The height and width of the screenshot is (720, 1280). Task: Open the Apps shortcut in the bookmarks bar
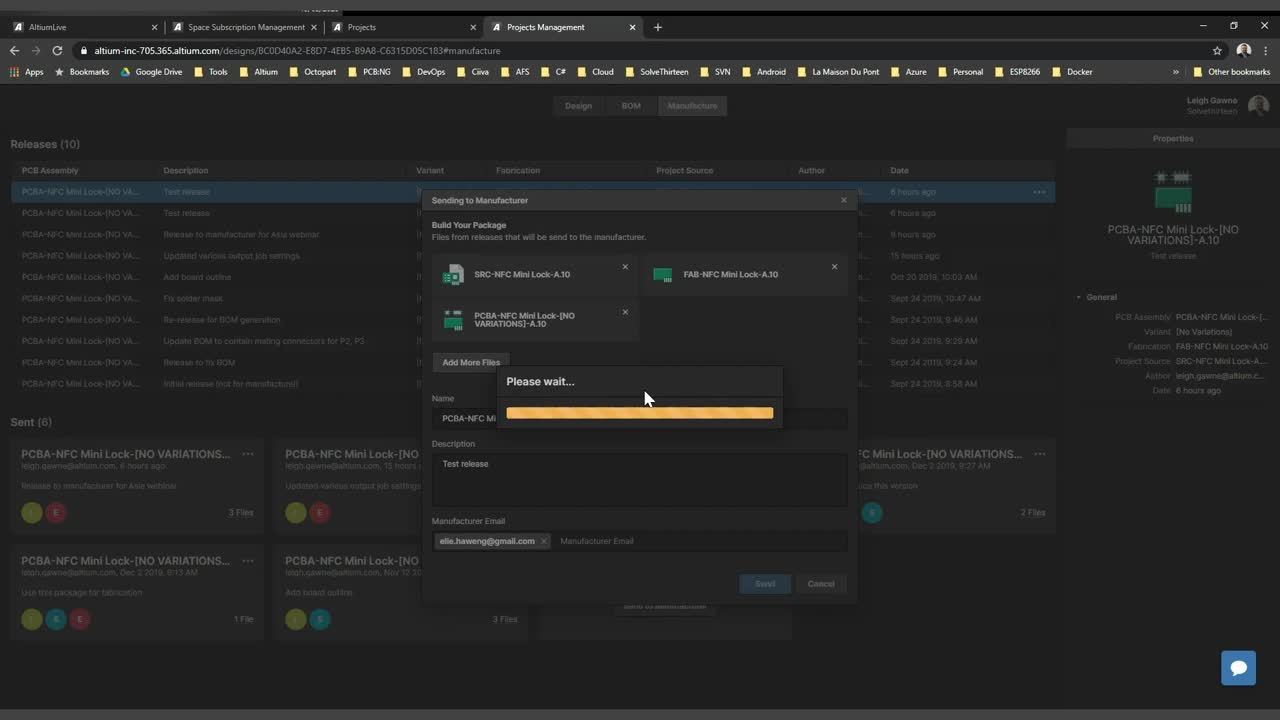coord(27,72)
